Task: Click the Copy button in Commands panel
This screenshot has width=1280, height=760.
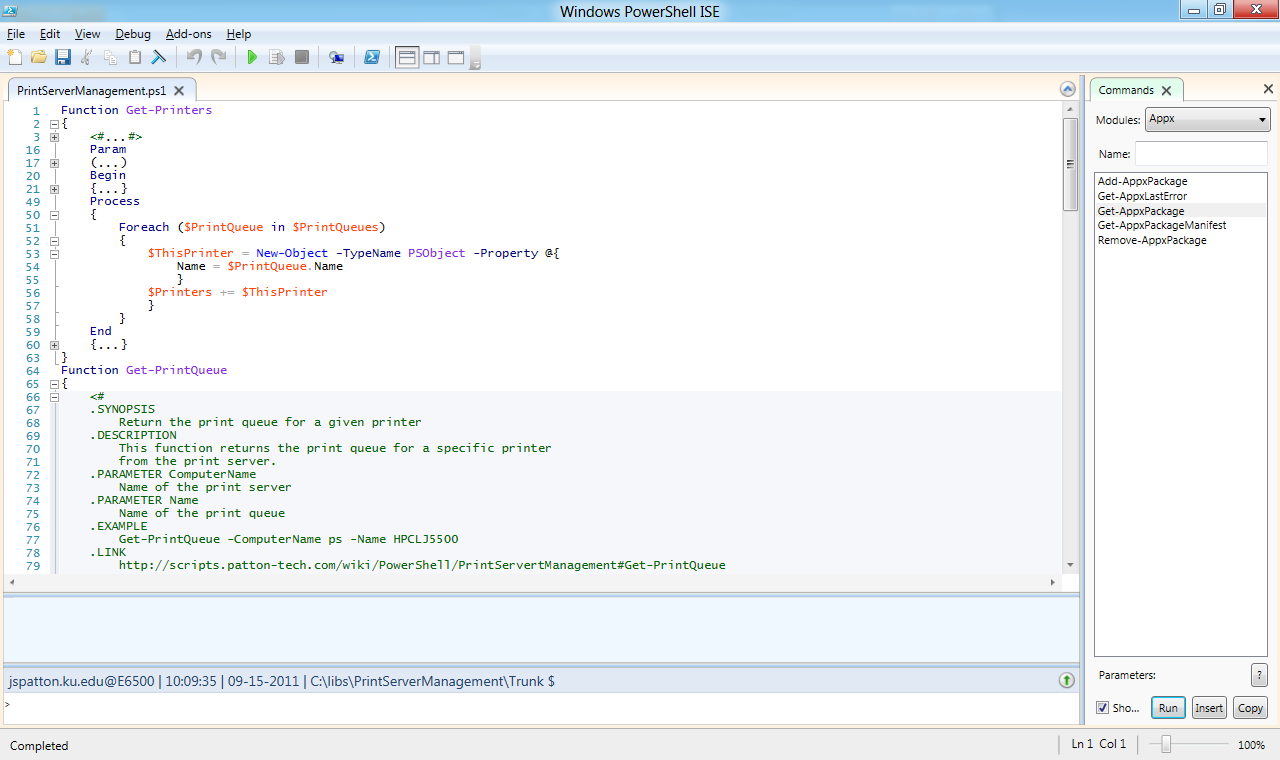Action: (x=1250, y=708)
